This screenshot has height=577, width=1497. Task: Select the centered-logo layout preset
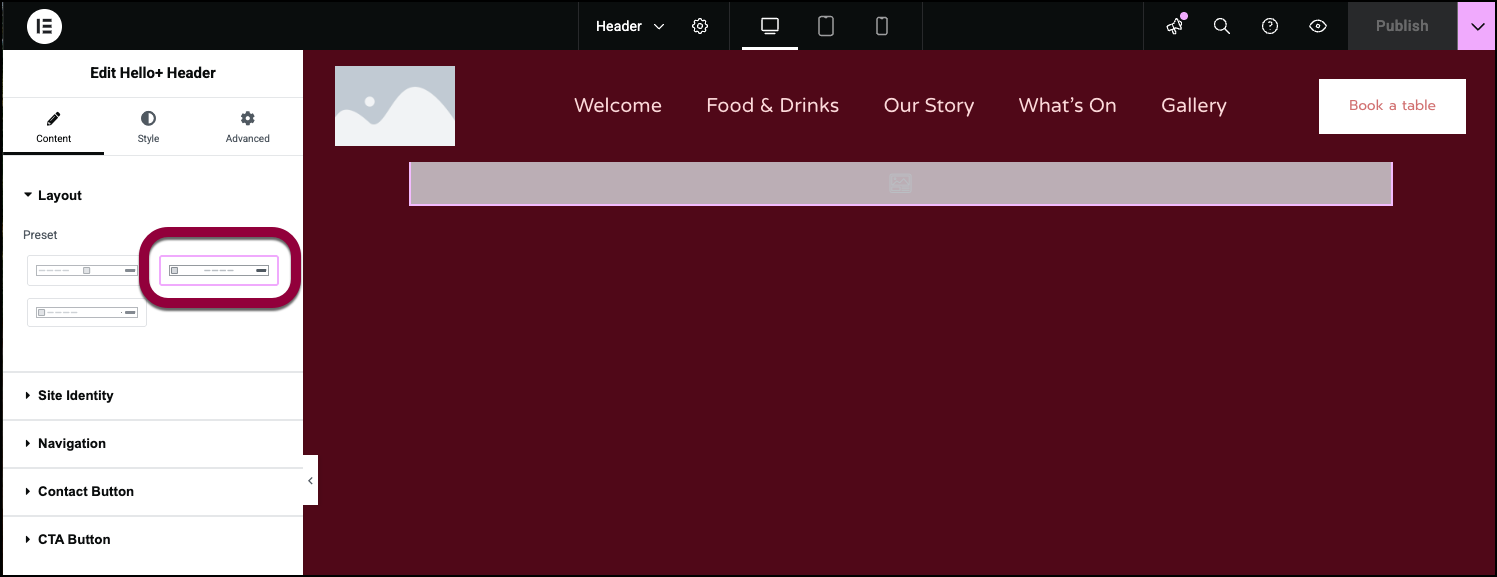click(x=87, y=270)
